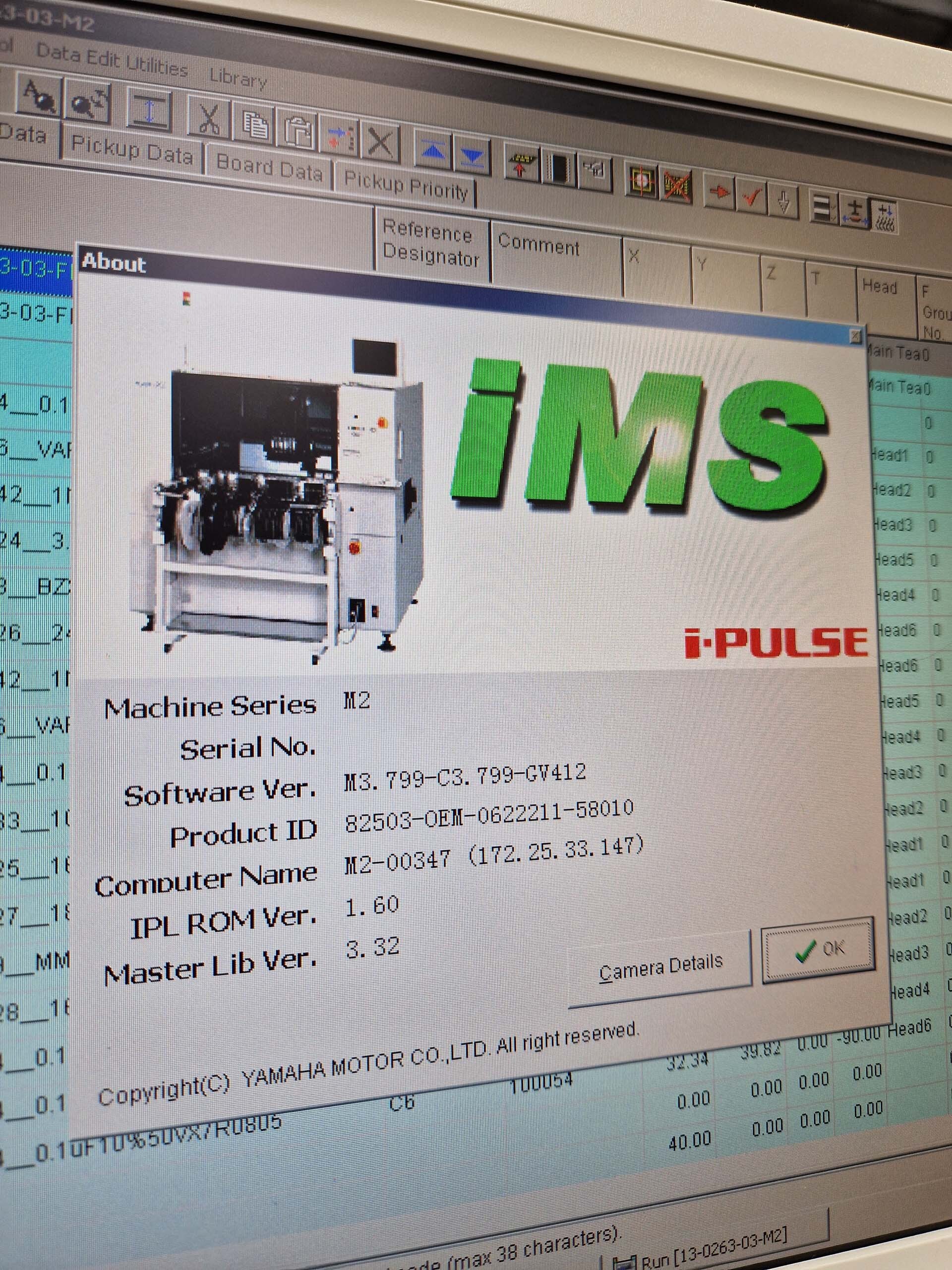
Task: Click the blue move-down triangle icon
Action: 472,156
